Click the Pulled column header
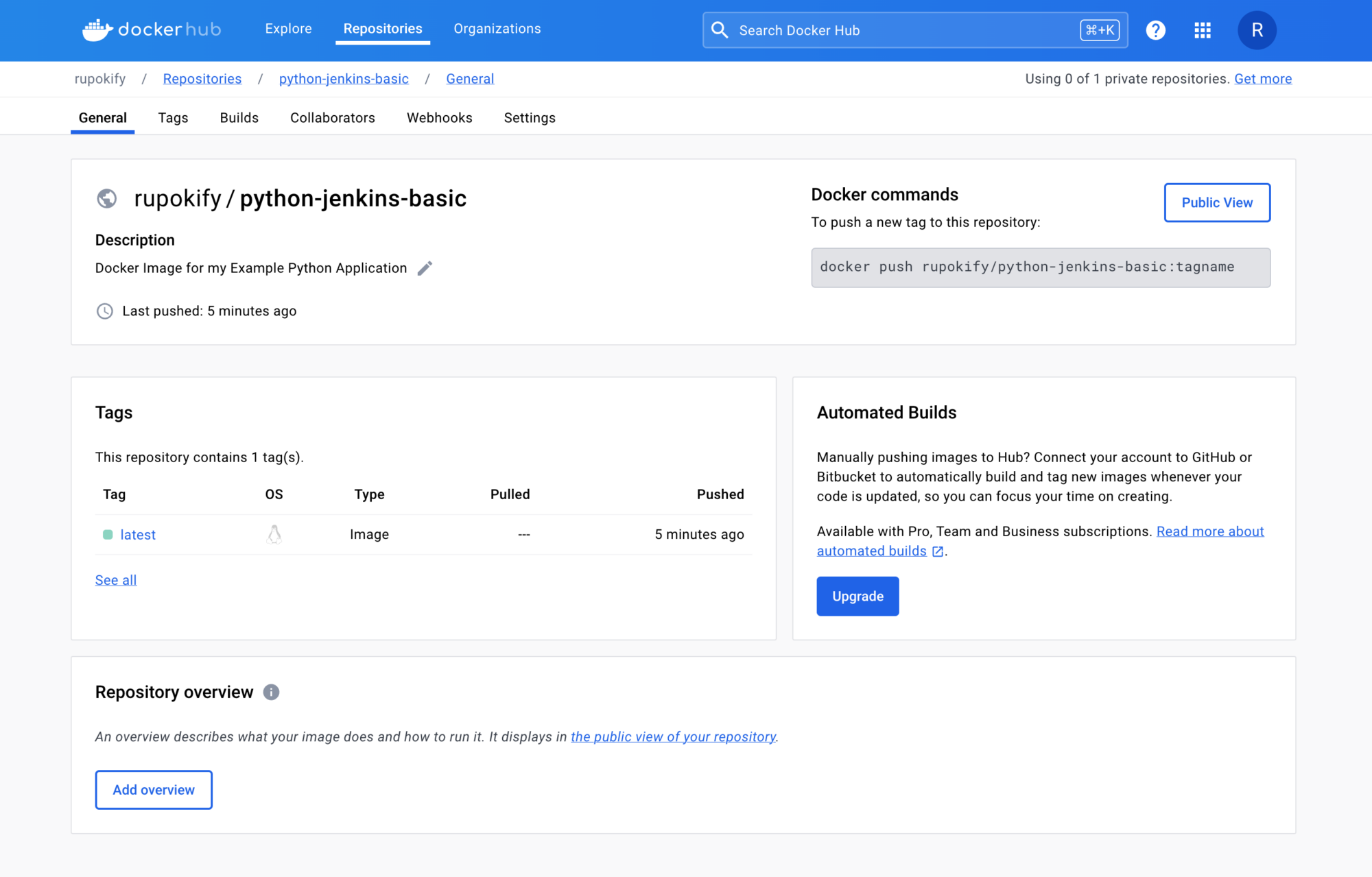Screen dimensions: 1372x877 510,494
